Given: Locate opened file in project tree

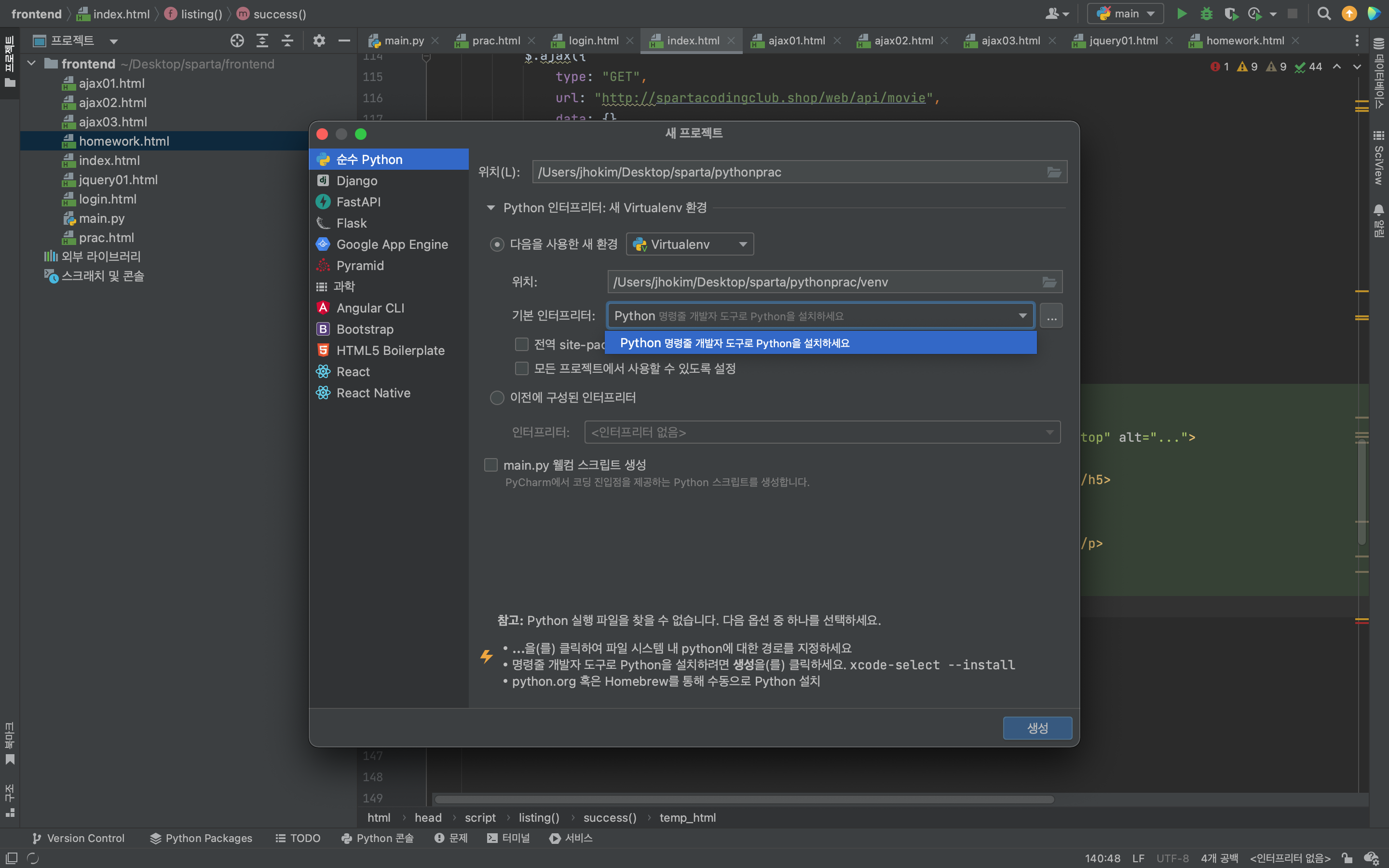Looking at the screenshot, I should coord(237,40).
